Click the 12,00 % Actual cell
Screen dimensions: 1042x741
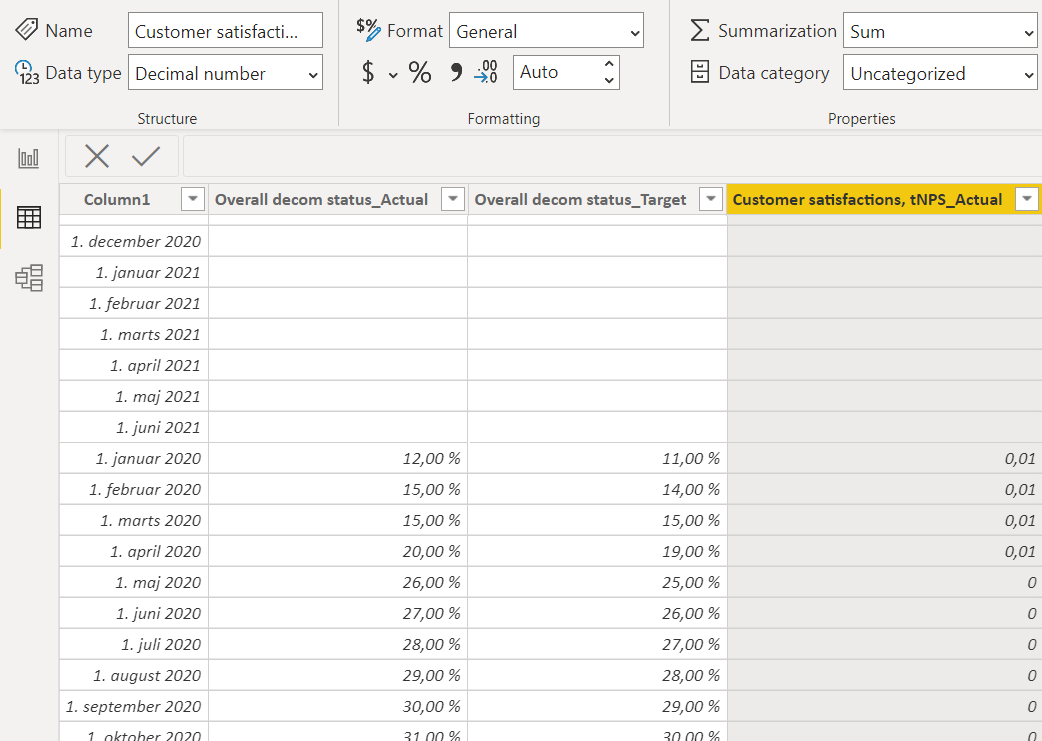pos(338,459)
